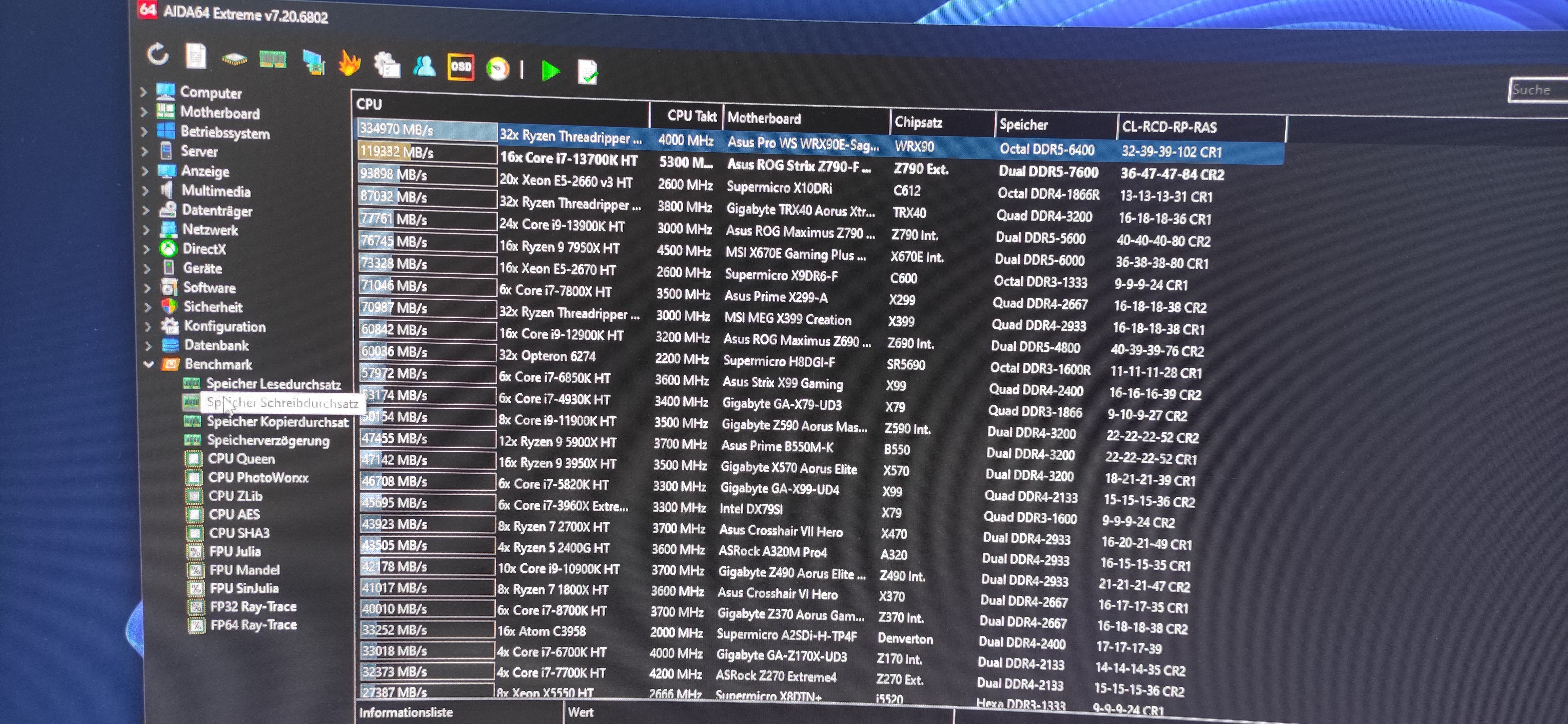Open the gear preferences toolbar icon

(x=387, y=65)
